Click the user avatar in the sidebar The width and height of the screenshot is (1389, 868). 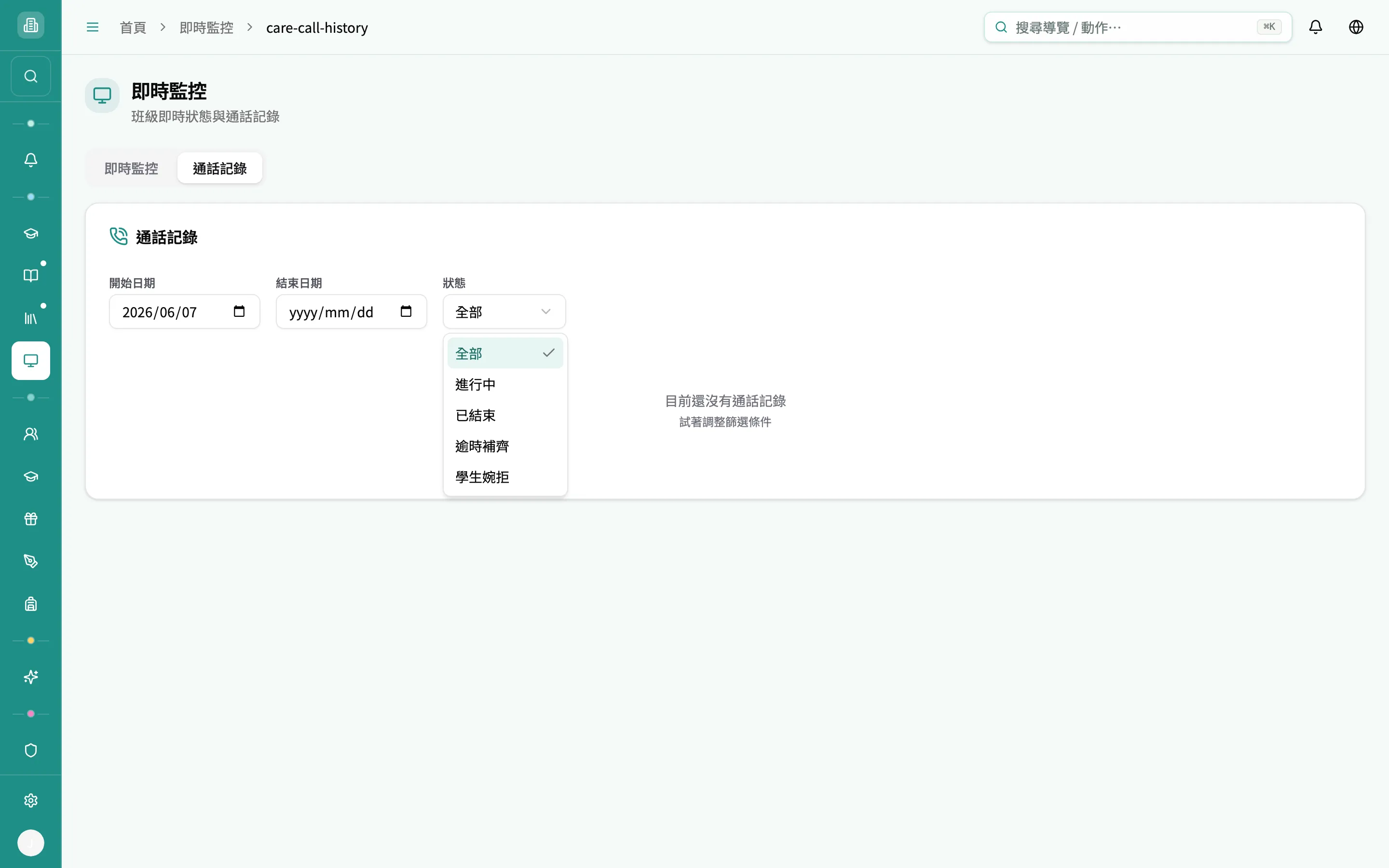(30, 843)
